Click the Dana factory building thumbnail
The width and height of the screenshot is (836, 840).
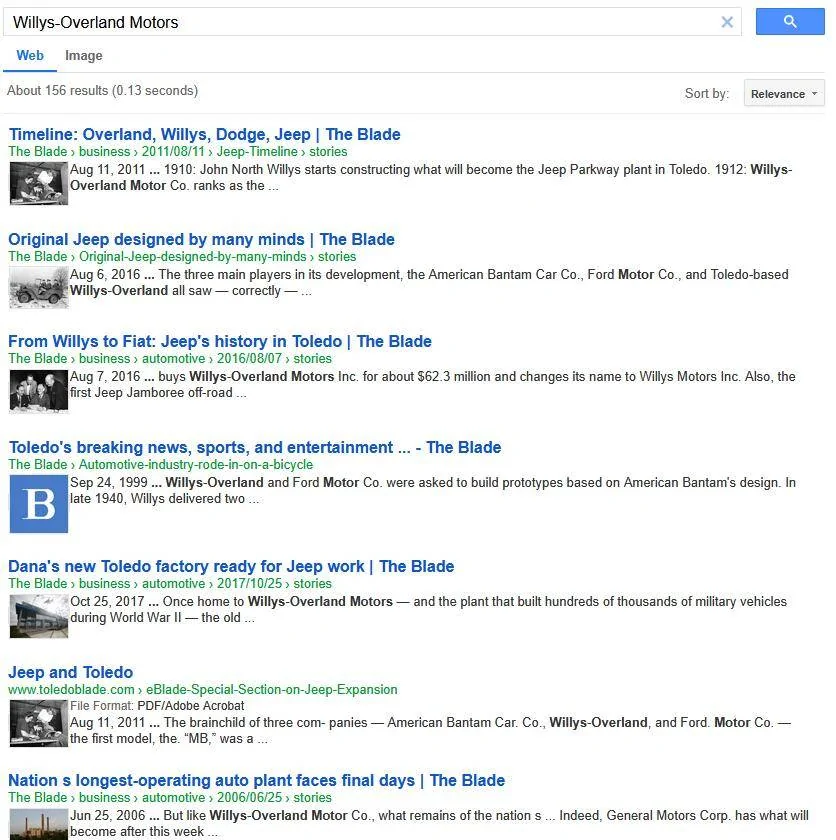pos(39,616)
